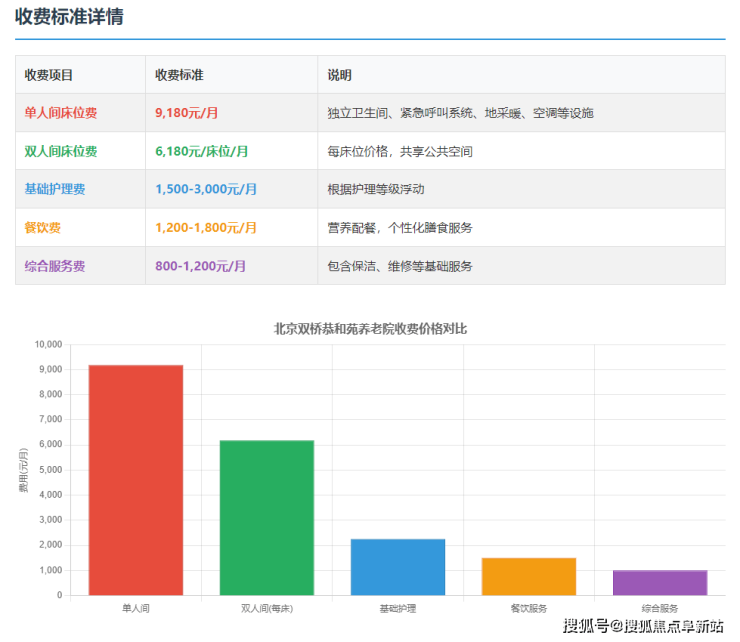Select the 双人间床位费 row label
This screenshot has width=740, height=642.
pos(61,151)
